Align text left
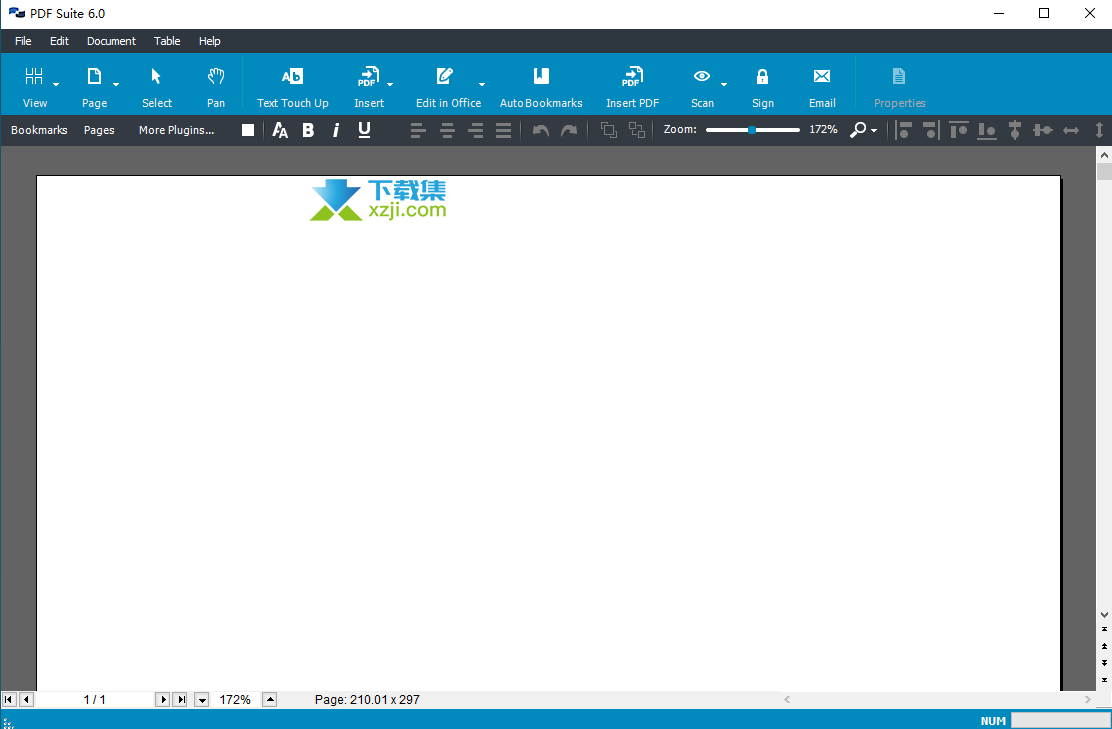1112x729 pixels. pyautogui.click(x=418, y=130)
